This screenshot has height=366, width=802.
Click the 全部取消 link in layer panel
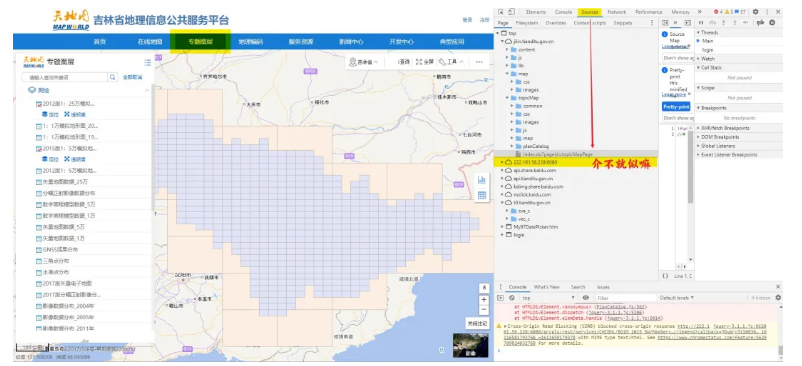pos(132,77)
